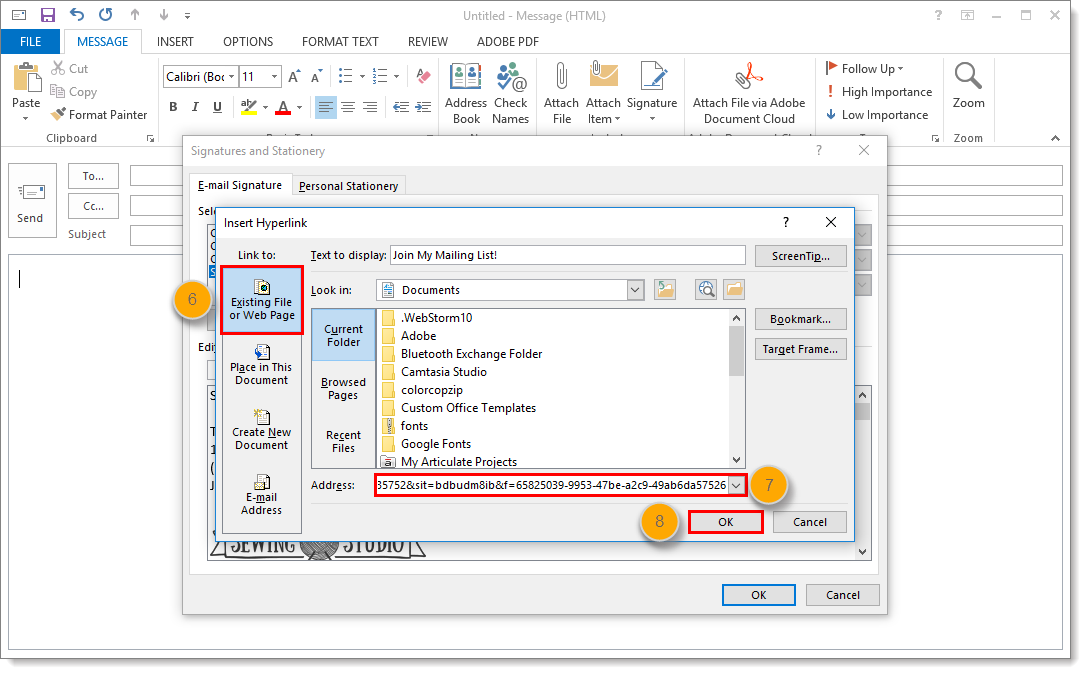Click Browse the Web icon
Viewport: 1086px width, 674px height.
[707, 290]
